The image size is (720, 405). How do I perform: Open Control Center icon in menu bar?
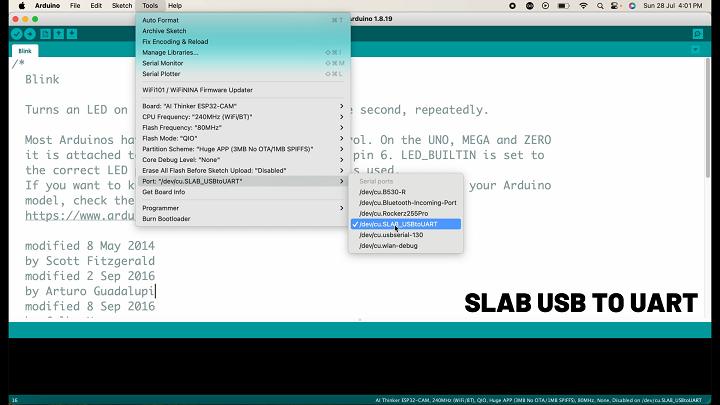point(615,6)
